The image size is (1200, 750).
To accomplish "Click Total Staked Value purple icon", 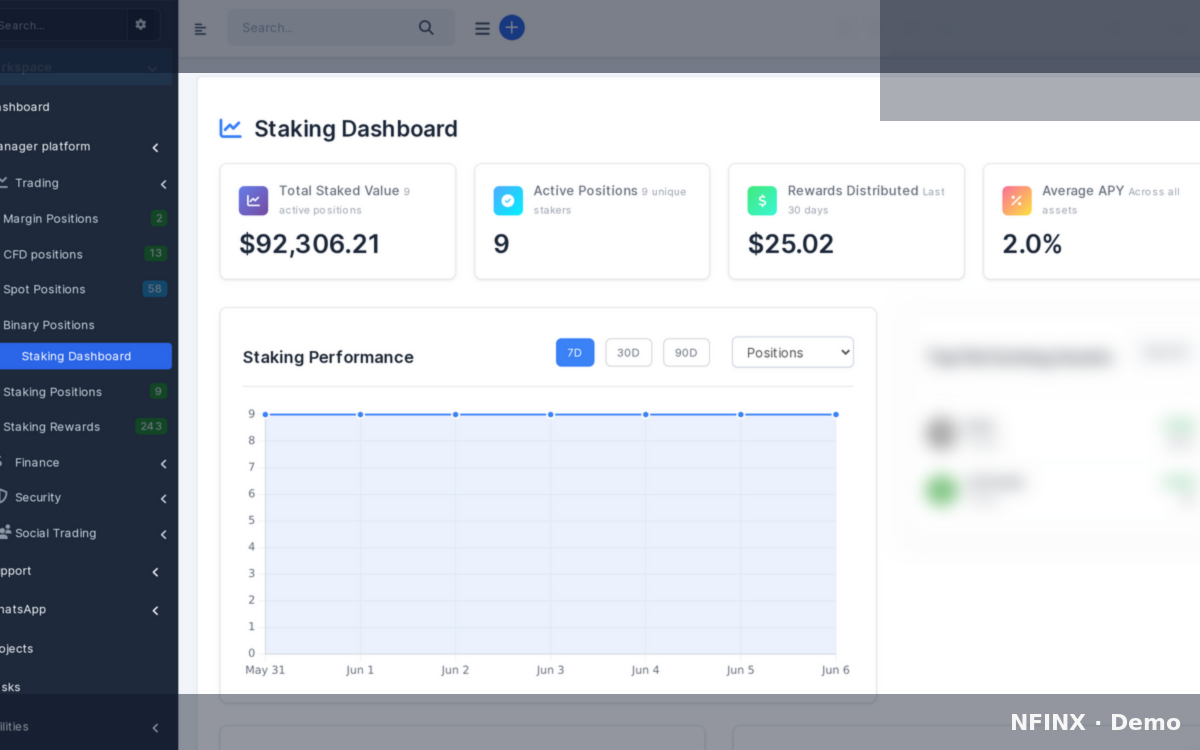I will [254, 201].
